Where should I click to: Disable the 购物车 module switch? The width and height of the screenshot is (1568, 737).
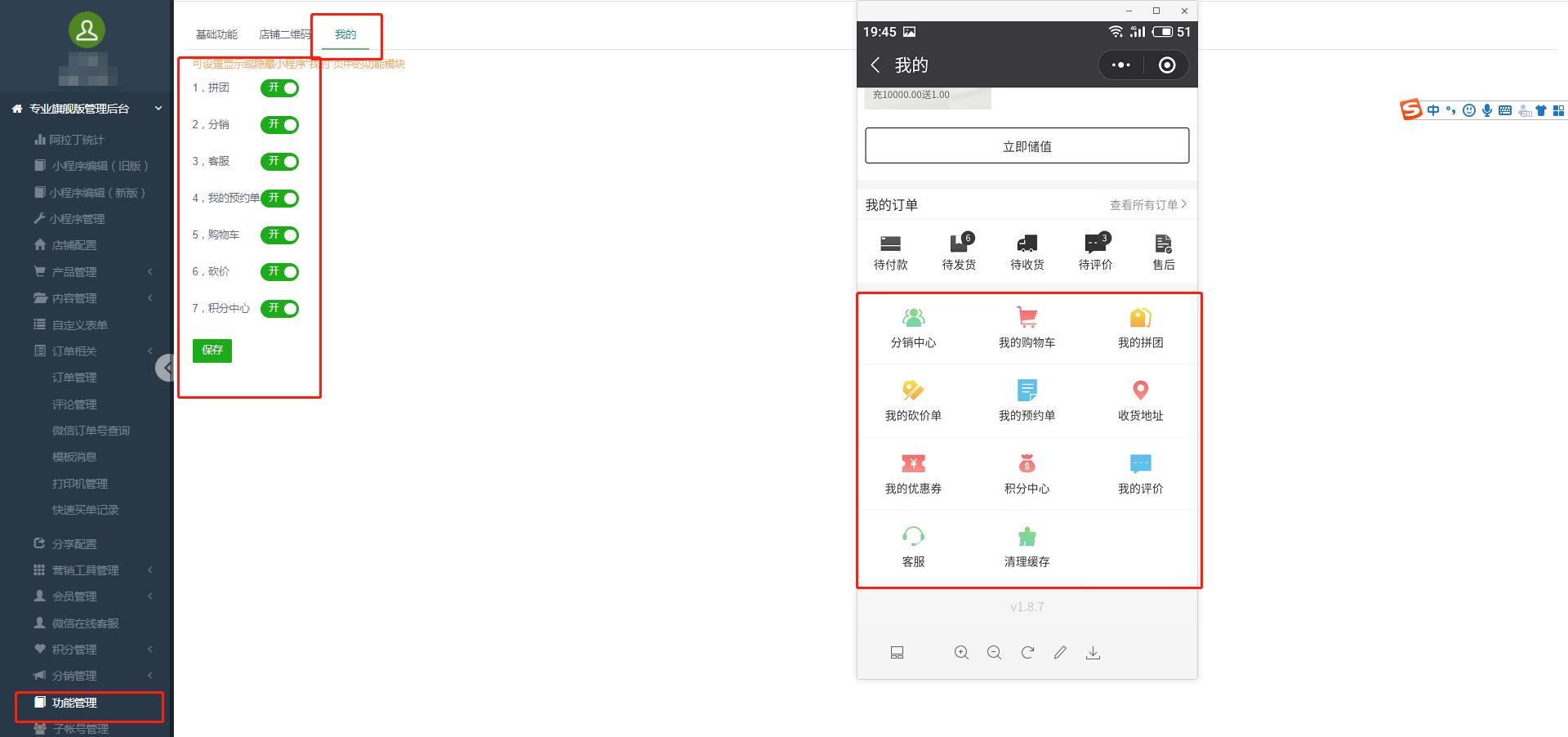[x=279, y=235]
